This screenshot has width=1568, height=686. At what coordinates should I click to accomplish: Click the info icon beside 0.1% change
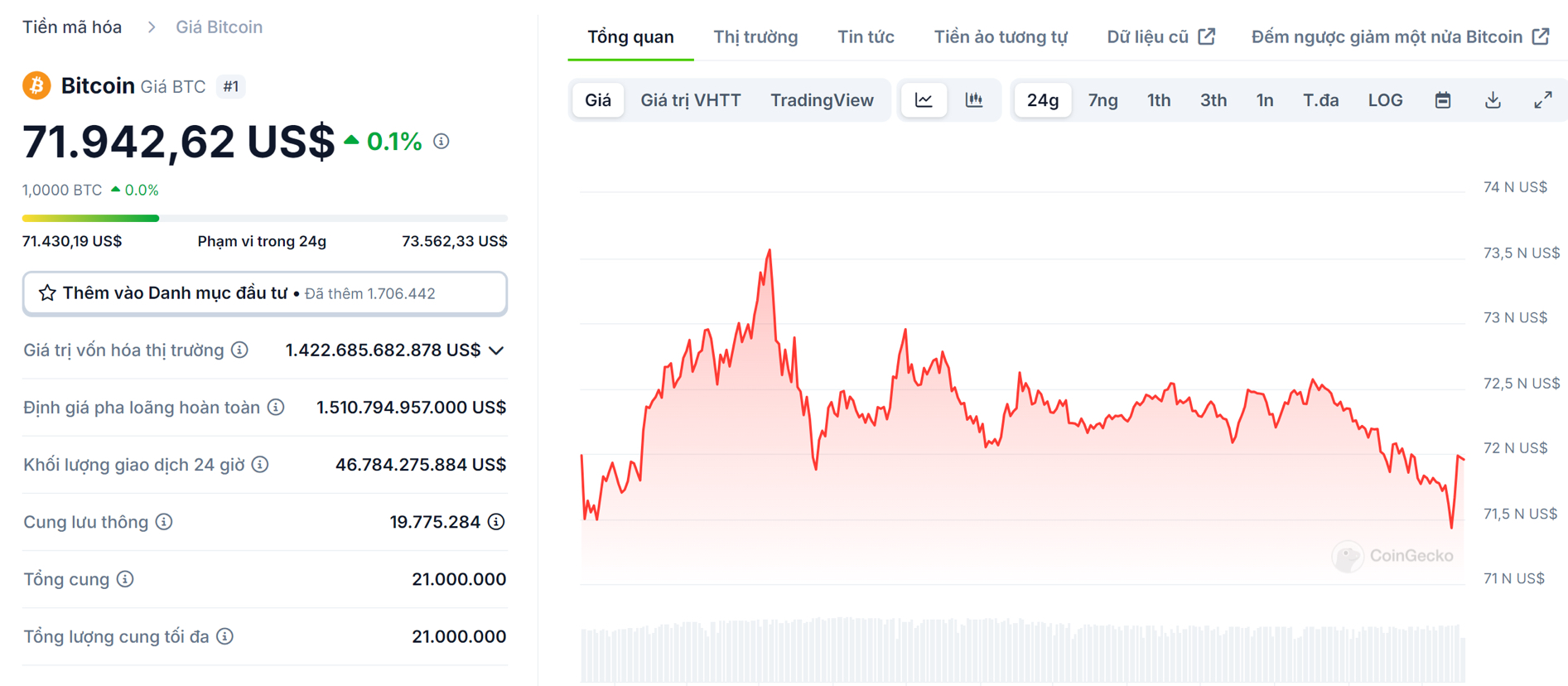(x=441, y=142)
